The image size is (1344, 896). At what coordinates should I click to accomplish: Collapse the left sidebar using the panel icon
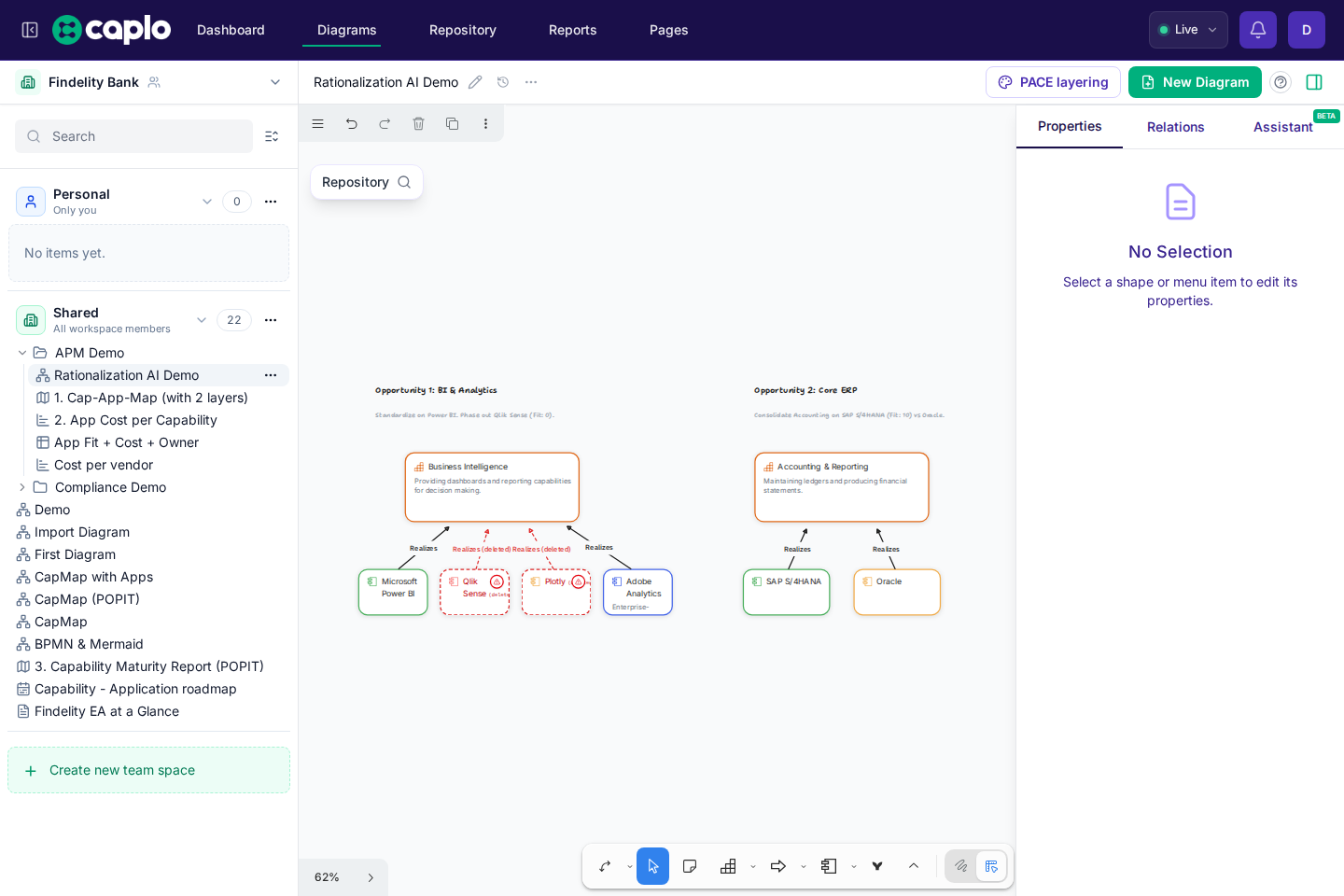click(x=30, y=30)
